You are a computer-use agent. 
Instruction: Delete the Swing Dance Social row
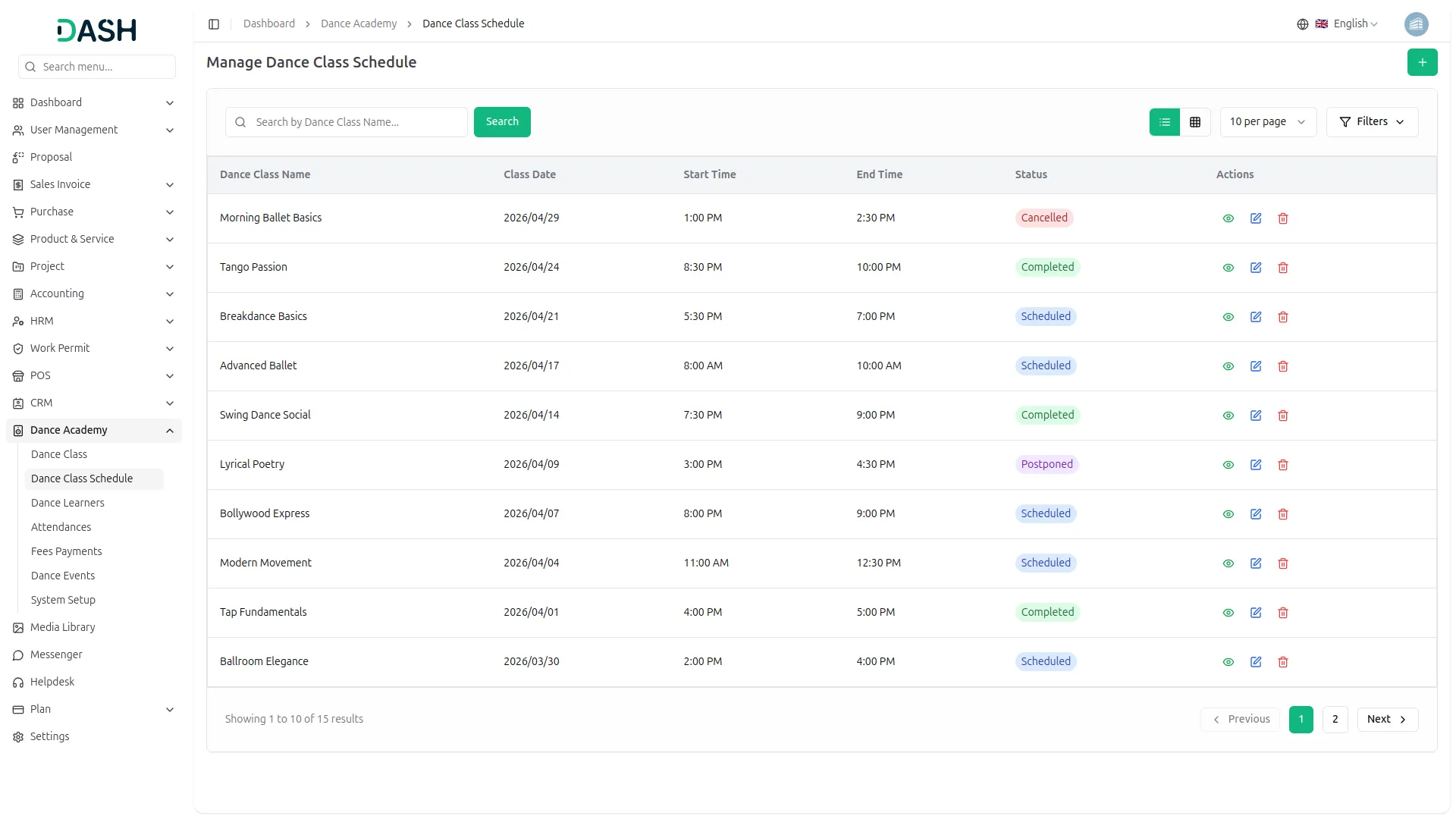coord(1283,416)
